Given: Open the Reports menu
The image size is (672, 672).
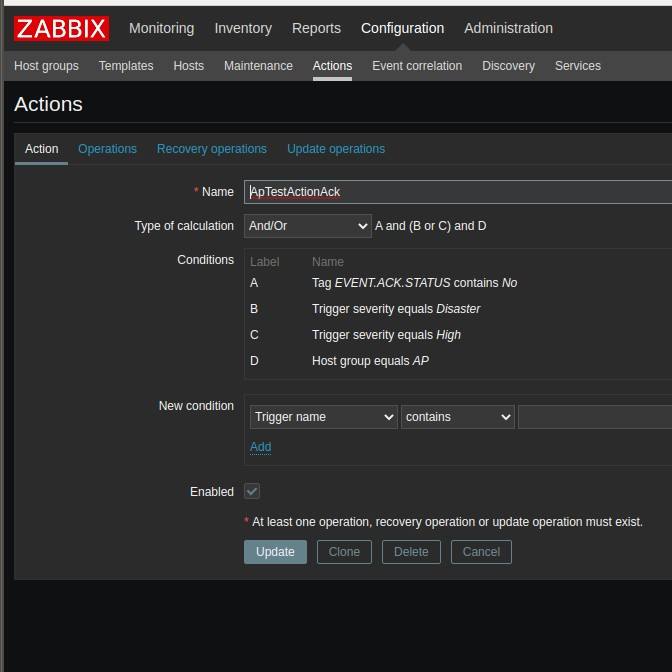Looking at the screenshot, I should coord(316,28).
